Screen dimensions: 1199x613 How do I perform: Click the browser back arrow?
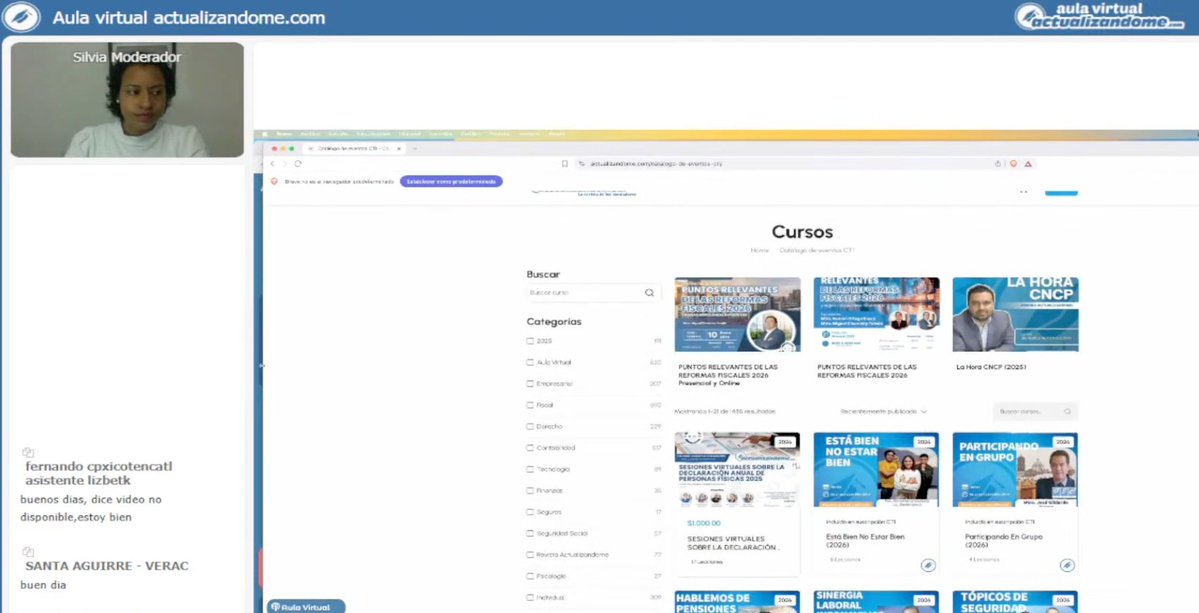tap(272, 164)
